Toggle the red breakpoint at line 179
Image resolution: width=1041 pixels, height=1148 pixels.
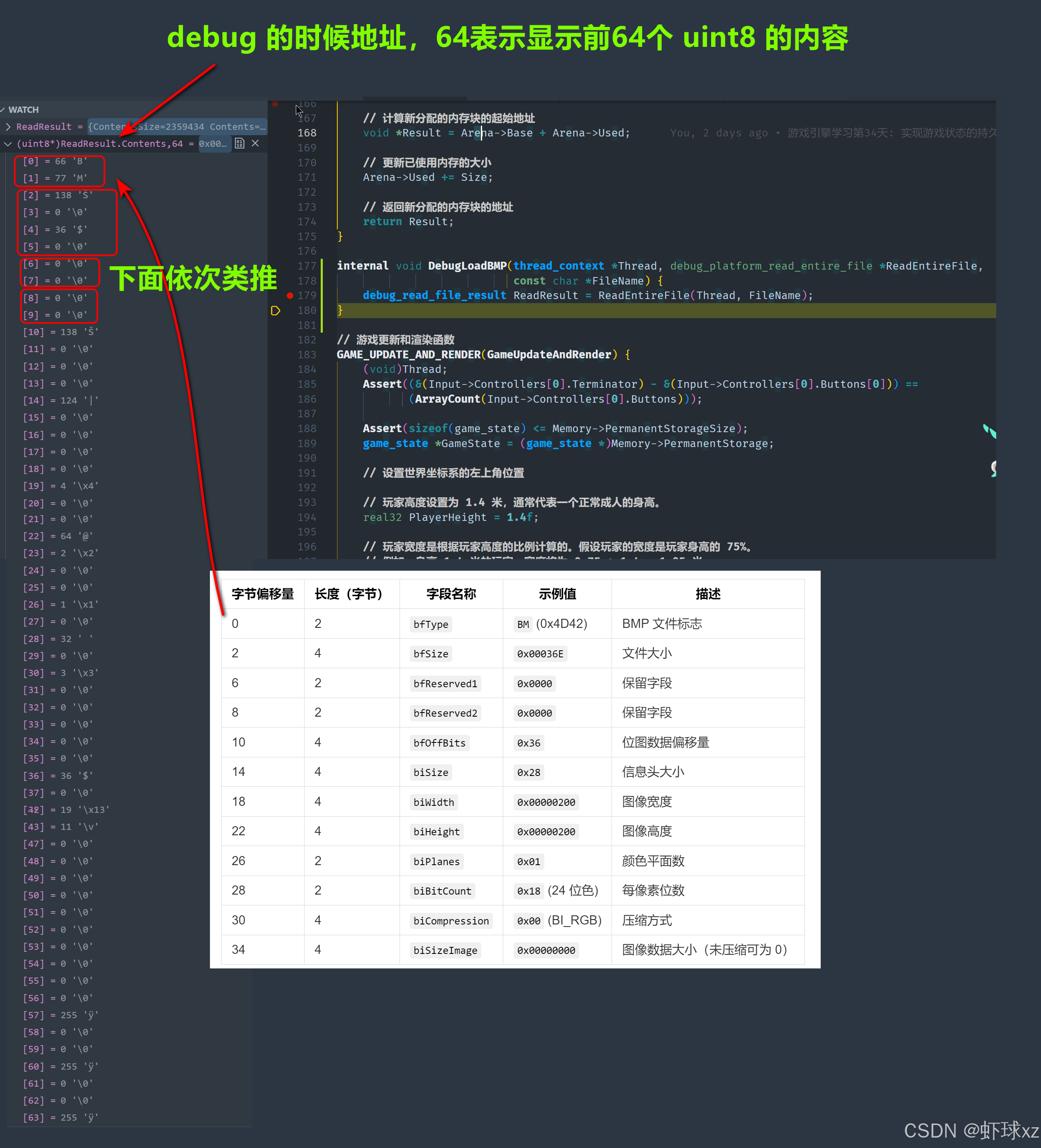290,296
